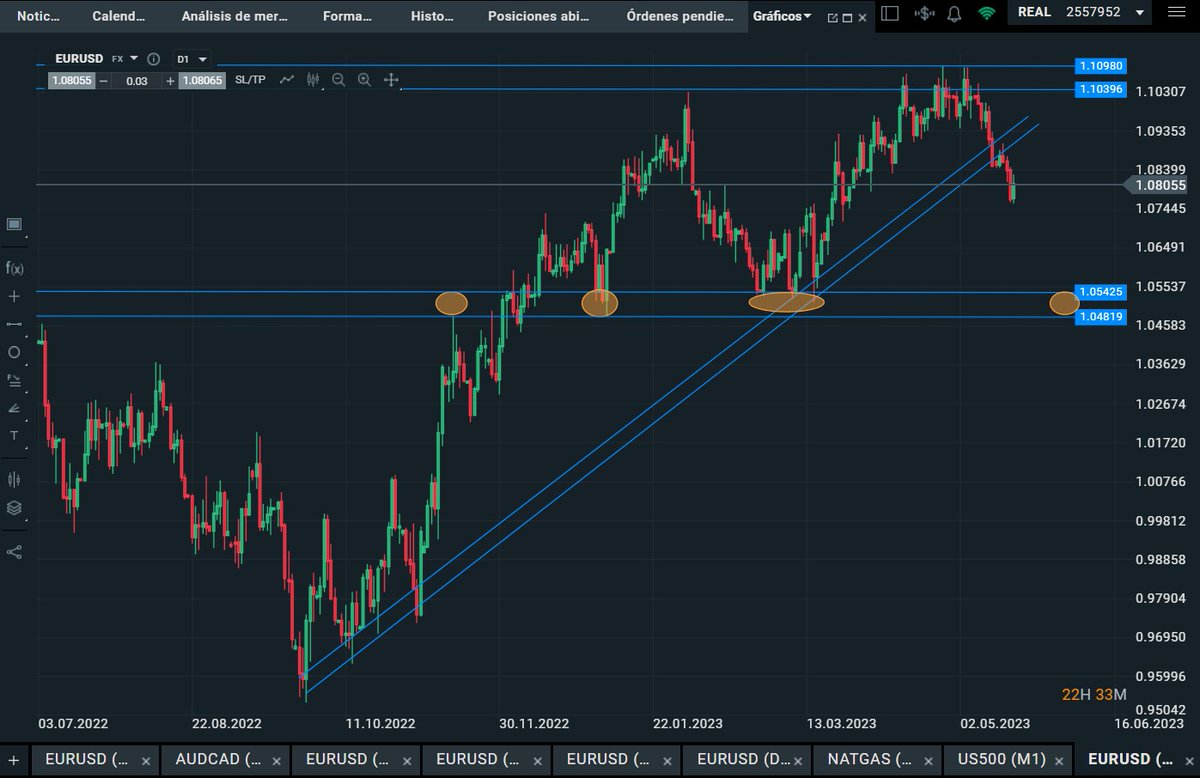The image size is (1200, 778).
Task: Open the REAL 2557952 account dropdown
Action: click(1081, 13)
